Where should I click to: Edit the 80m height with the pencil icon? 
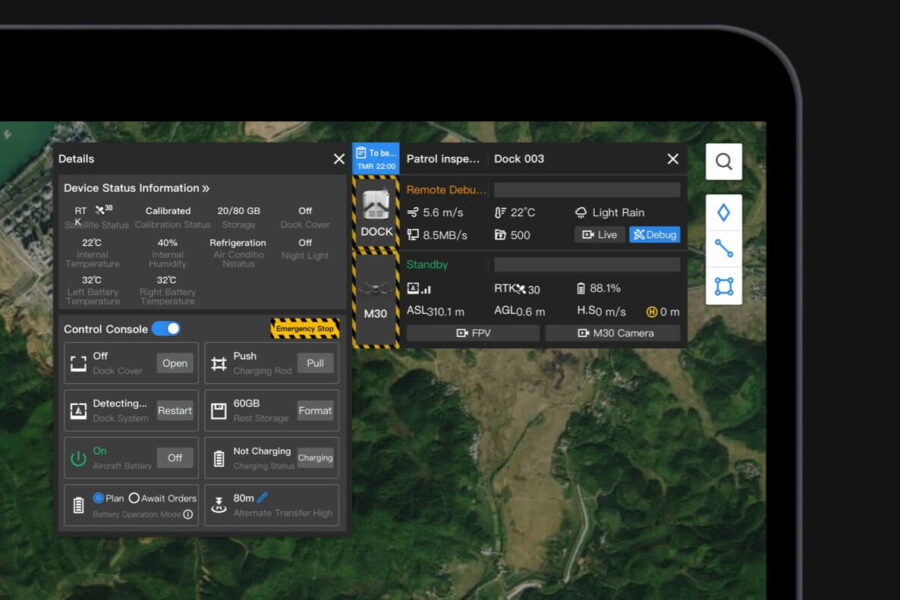[x=262, y=497]
